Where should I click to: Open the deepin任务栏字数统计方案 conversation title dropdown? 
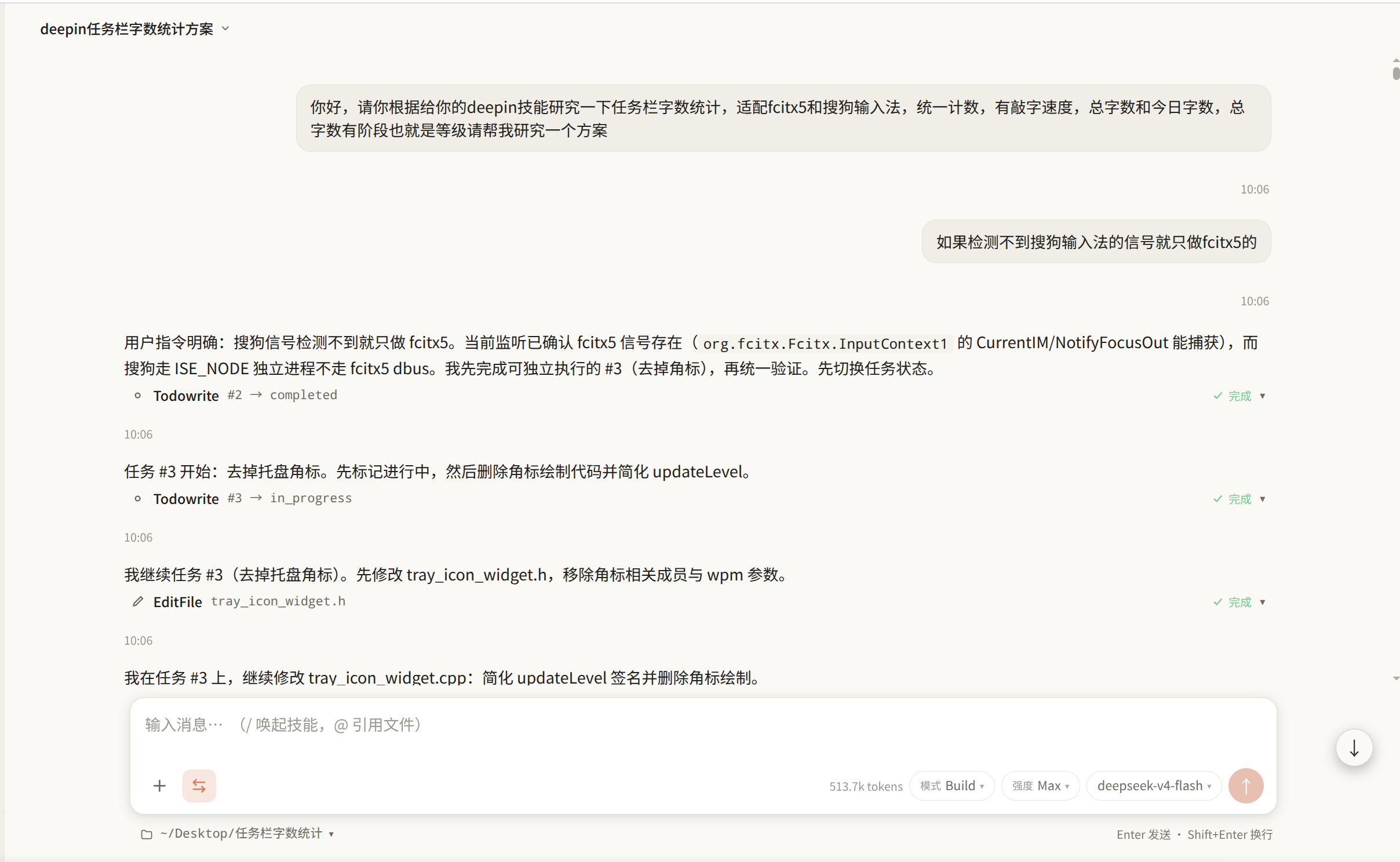pos(135,29)
